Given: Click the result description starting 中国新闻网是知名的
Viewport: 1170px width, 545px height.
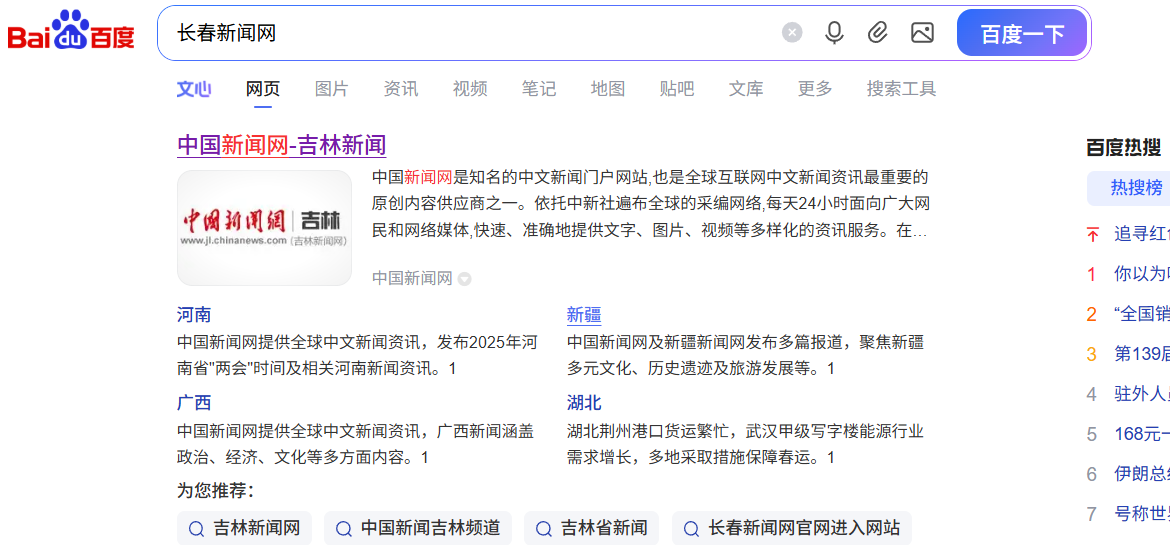Looking at the screenshot, I should [x=650, y=204].
